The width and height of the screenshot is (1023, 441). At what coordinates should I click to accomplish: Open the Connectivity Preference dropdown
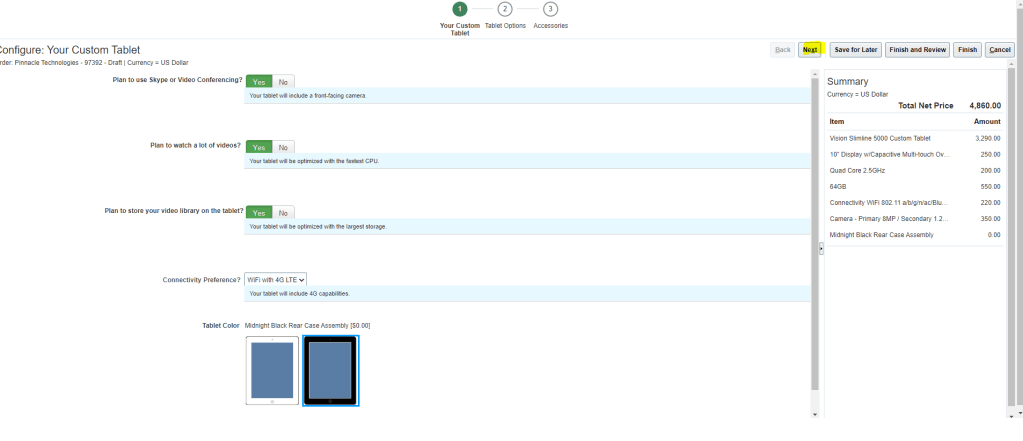pyautogui.click(x=276, y=280)
